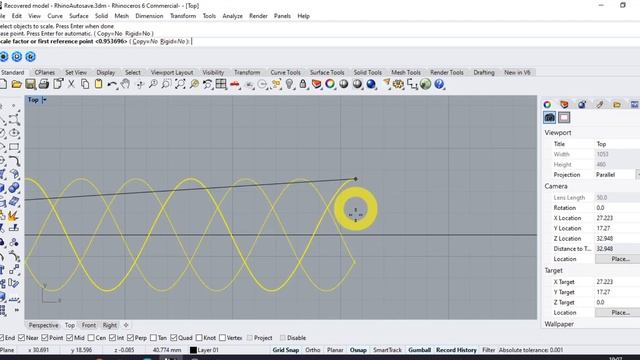640x360 pixels.
Task: Toggle the Quad osnap checkbox
Action: point(173,338)
